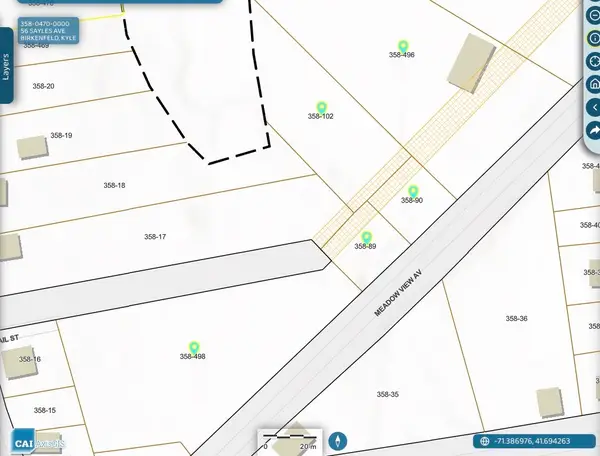Click the coordinates readout box
Screen dimensions: 600x456
[x=535, y=441]
